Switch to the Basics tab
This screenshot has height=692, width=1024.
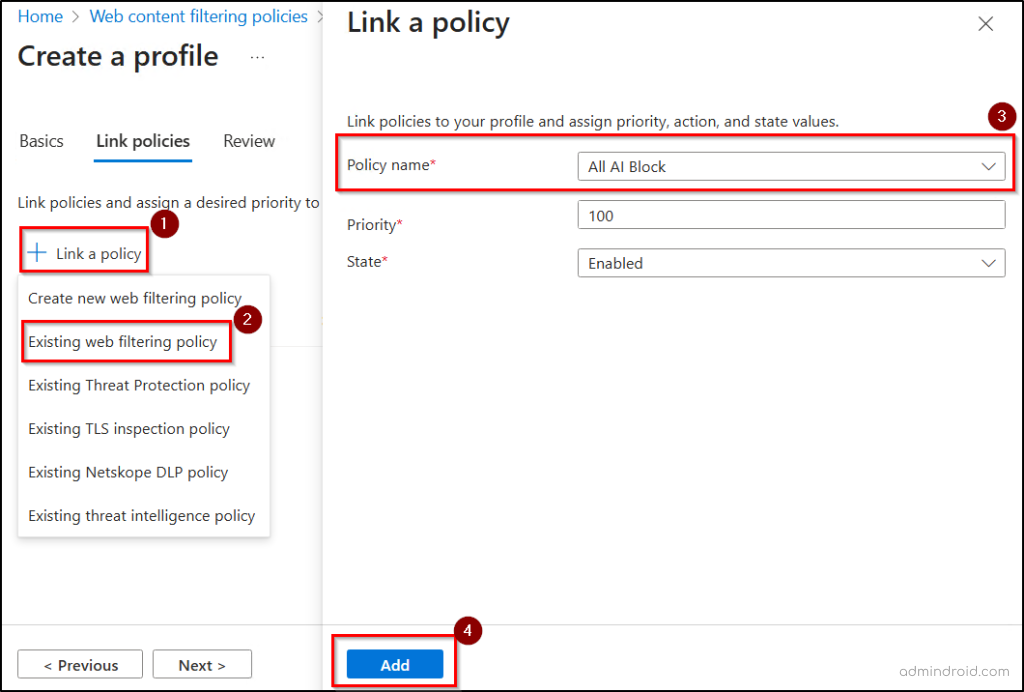41,141
